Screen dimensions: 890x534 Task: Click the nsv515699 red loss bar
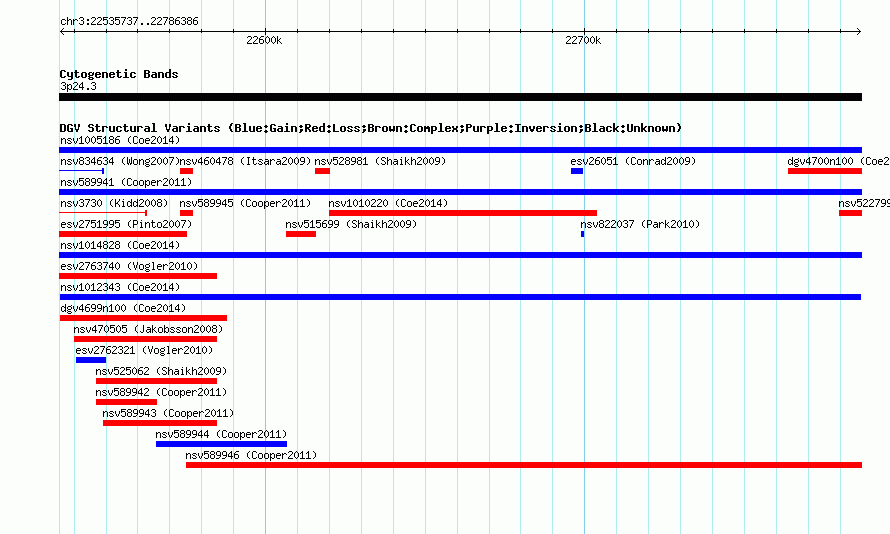(x=301, y=234)
